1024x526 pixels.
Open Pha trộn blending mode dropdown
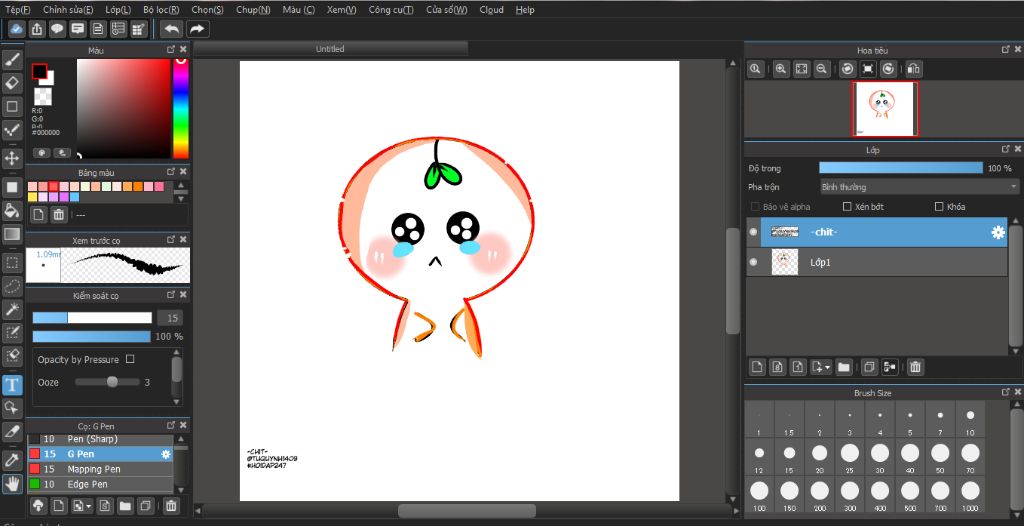coord(918,187)
